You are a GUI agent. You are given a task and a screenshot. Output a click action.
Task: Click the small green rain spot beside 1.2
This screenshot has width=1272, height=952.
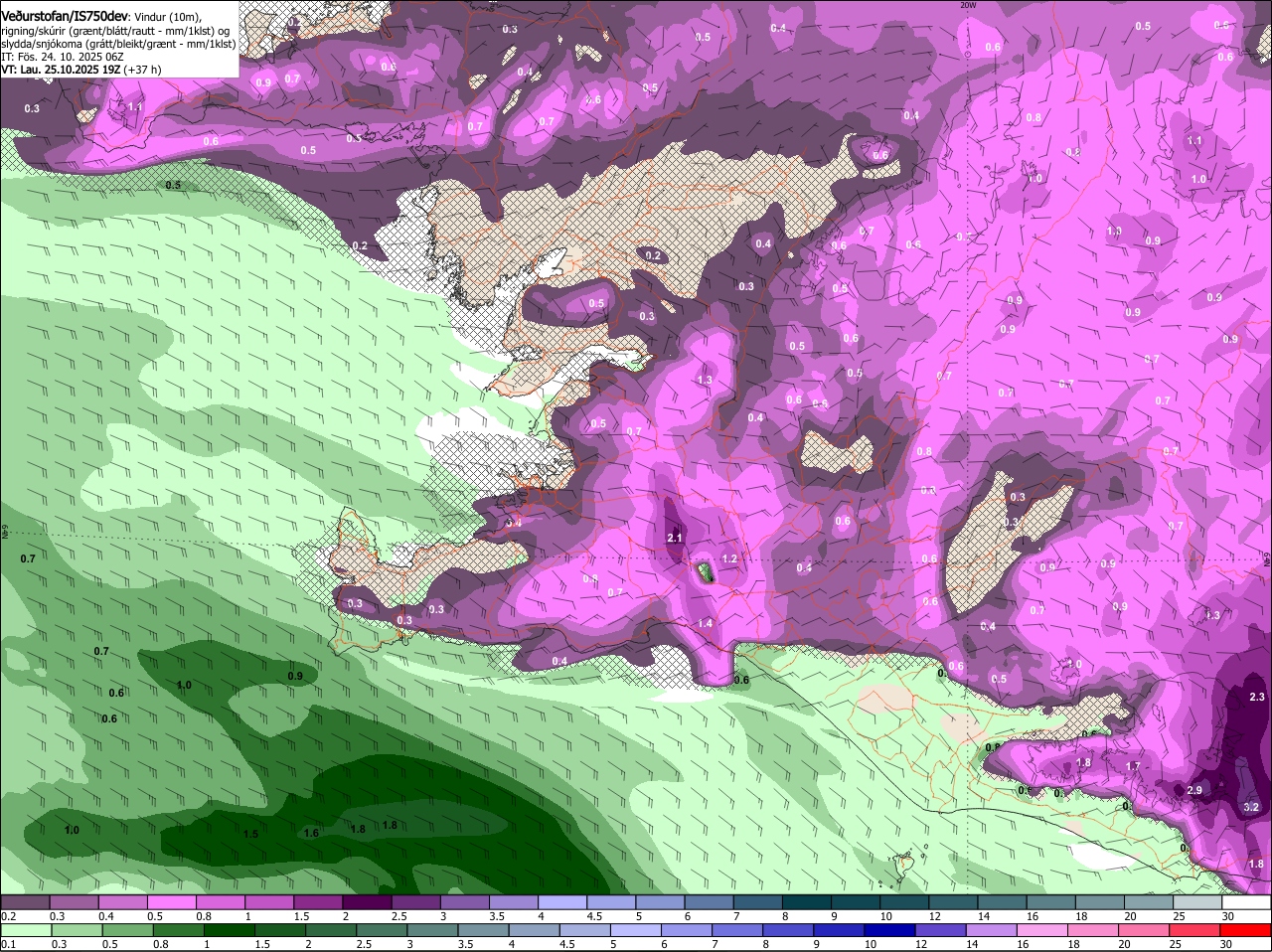[x=704, y=572]
